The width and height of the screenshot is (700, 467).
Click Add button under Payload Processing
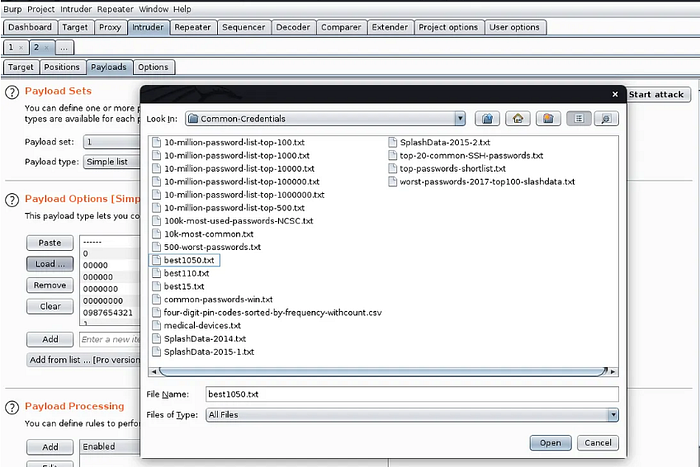coord(50,447)
